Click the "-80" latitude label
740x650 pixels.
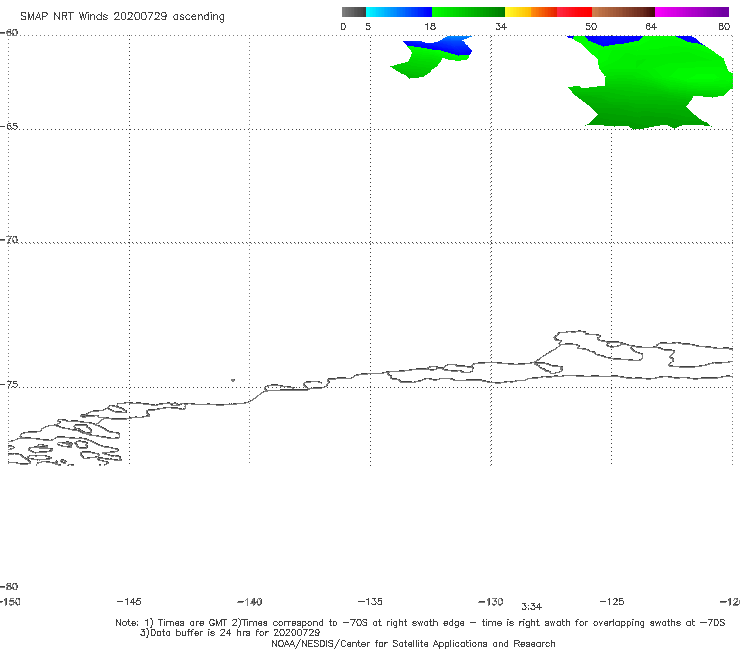coord(9,586)
